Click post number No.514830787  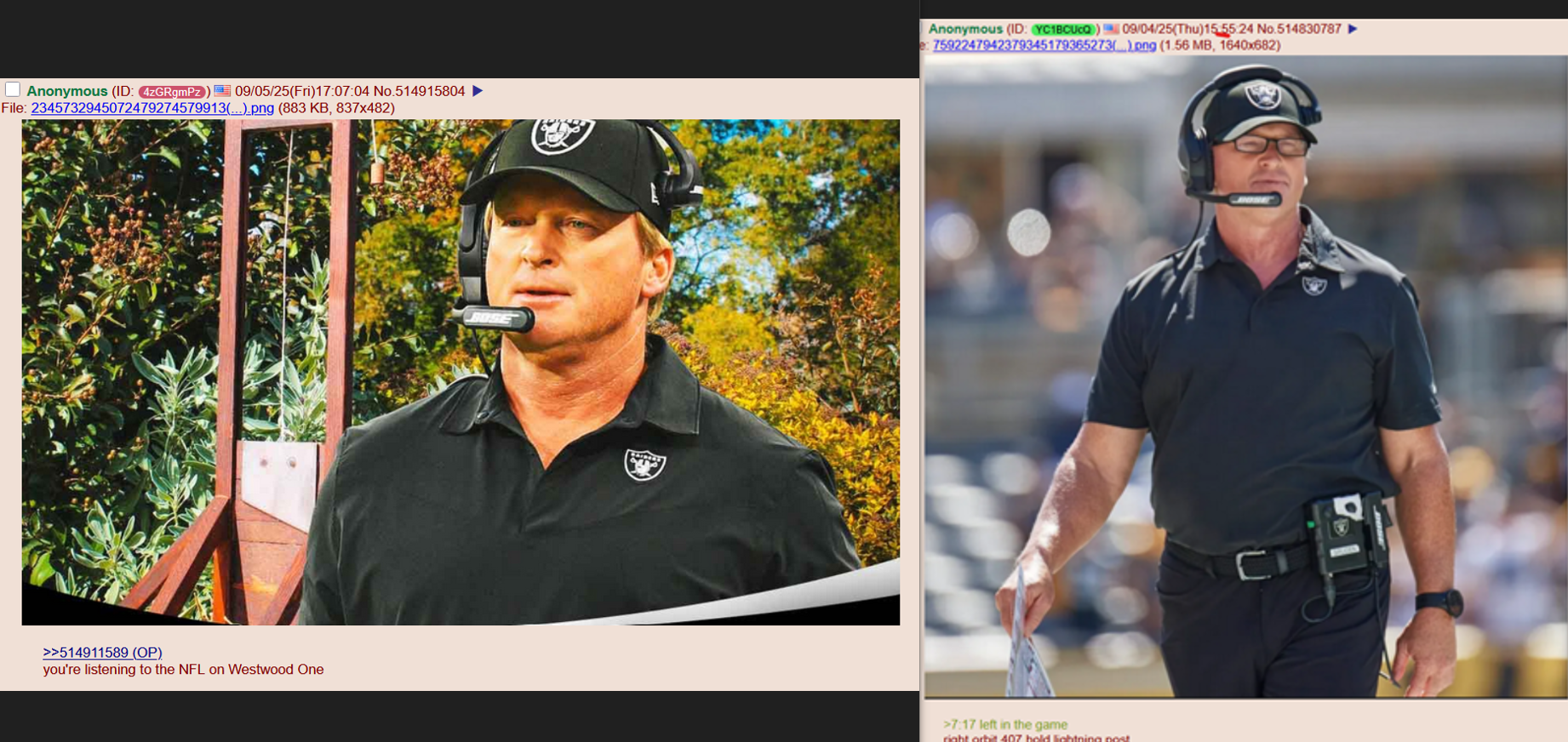(1299, 29)
